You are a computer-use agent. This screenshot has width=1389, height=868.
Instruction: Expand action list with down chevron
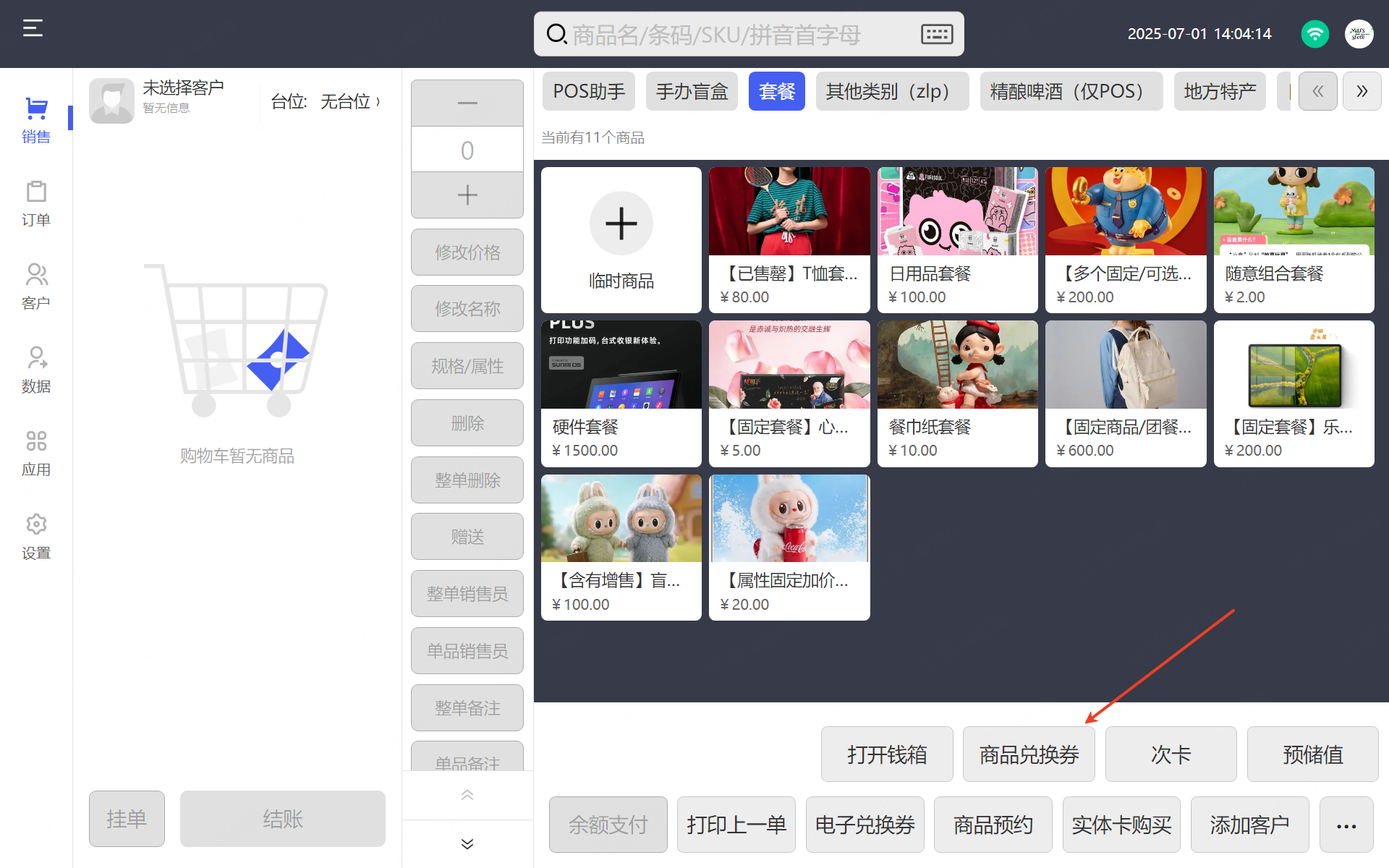[x=467, y=844]
